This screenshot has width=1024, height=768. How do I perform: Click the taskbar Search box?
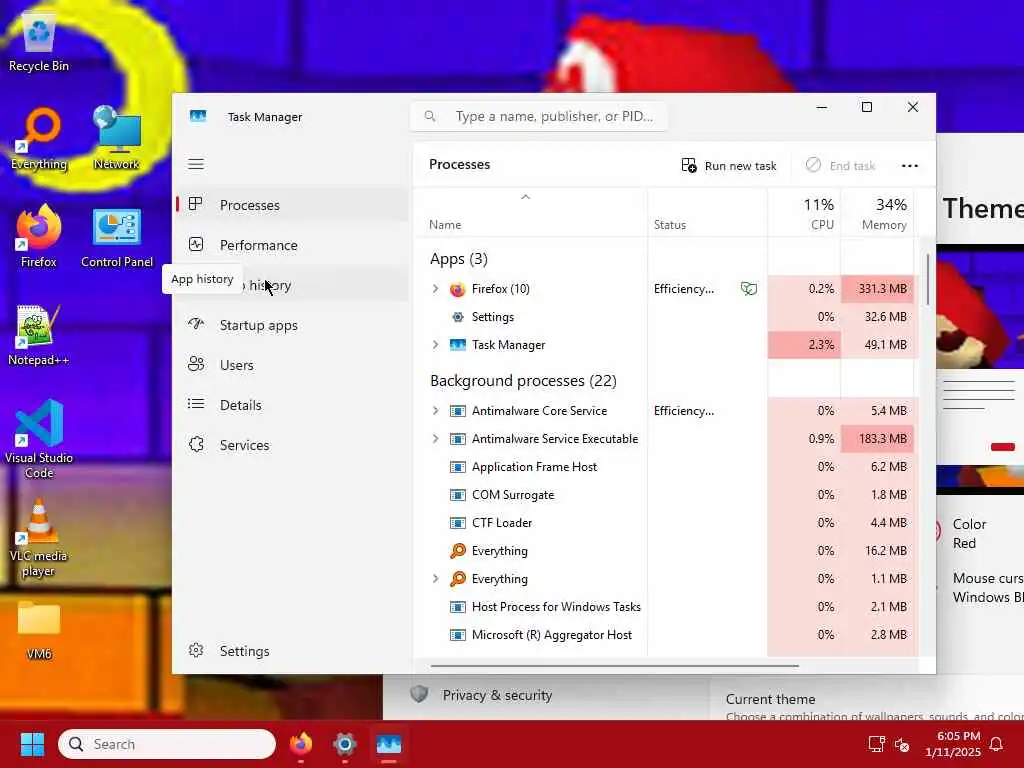tap(167, 744)
